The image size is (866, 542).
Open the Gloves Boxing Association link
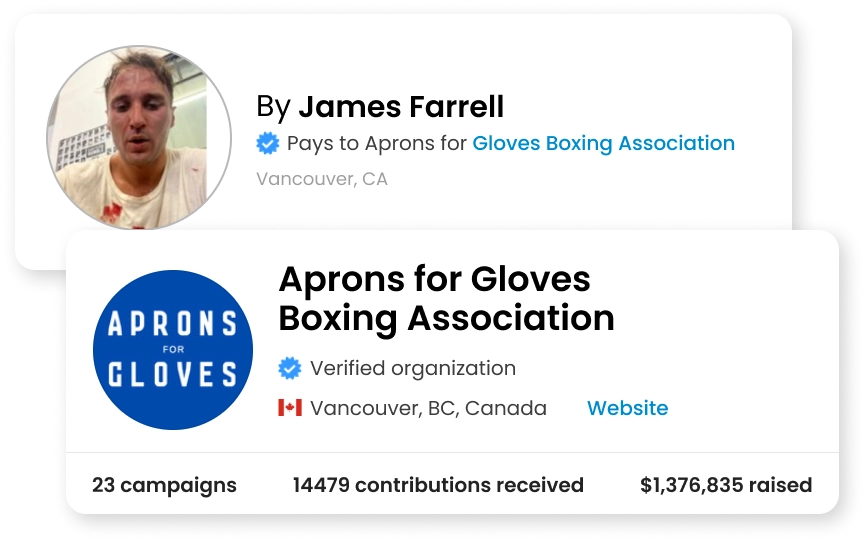[603, 143]
